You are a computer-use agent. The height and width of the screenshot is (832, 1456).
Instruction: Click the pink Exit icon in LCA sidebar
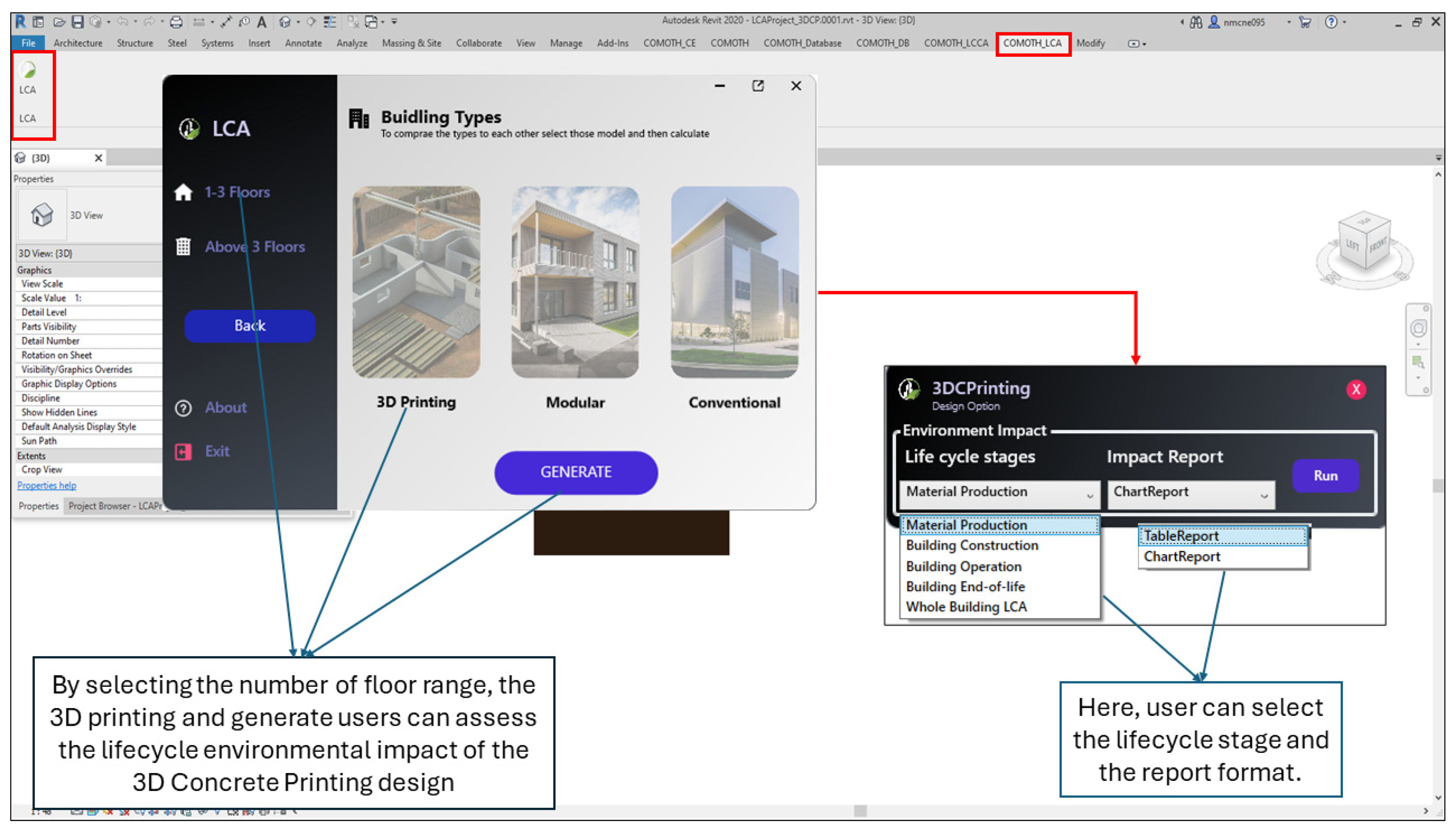pos(183,452)
